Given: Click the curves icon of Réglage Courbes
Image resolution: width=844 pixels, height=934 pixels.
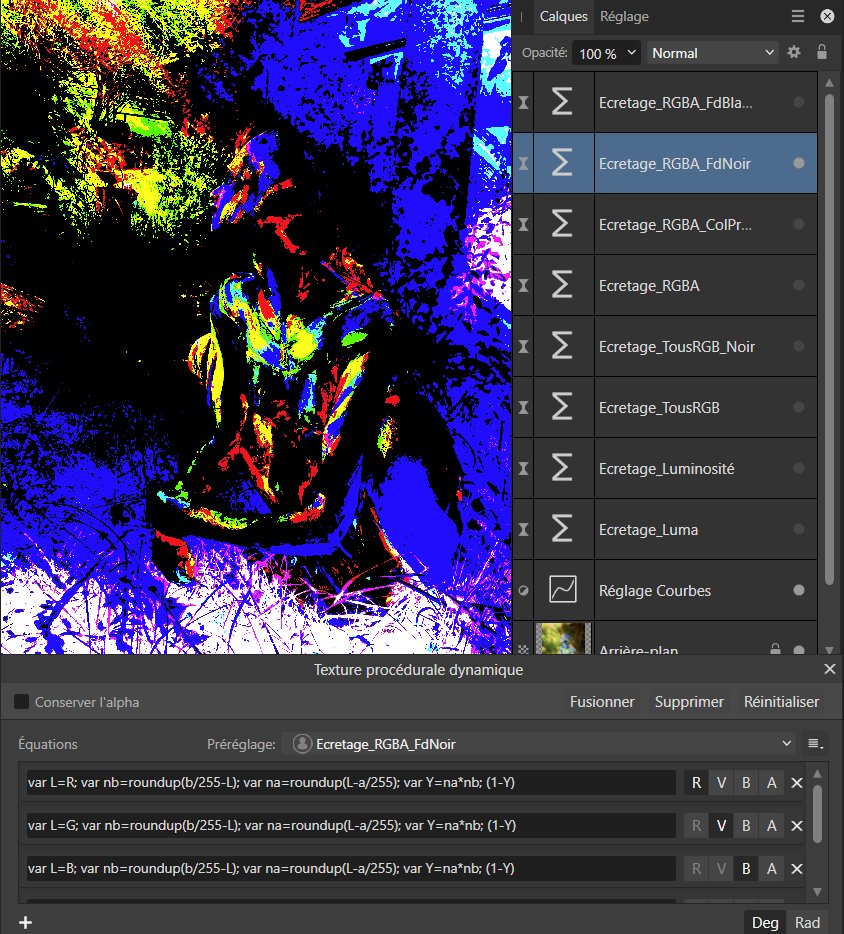Looking at the screenshot, I should [x=562, y=590].
